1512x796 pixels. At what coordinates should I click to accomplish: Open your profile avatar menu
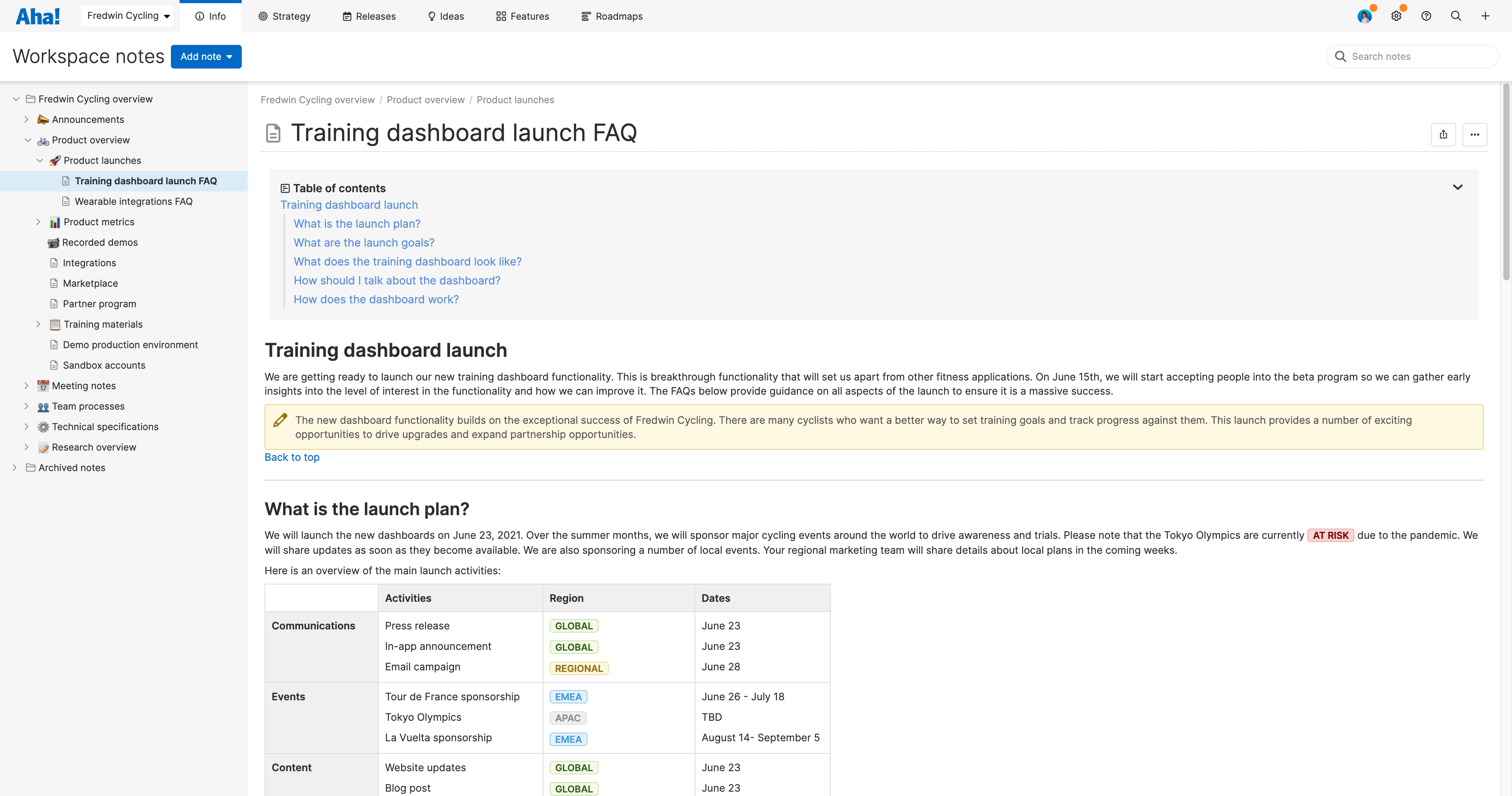(1365, 16)
